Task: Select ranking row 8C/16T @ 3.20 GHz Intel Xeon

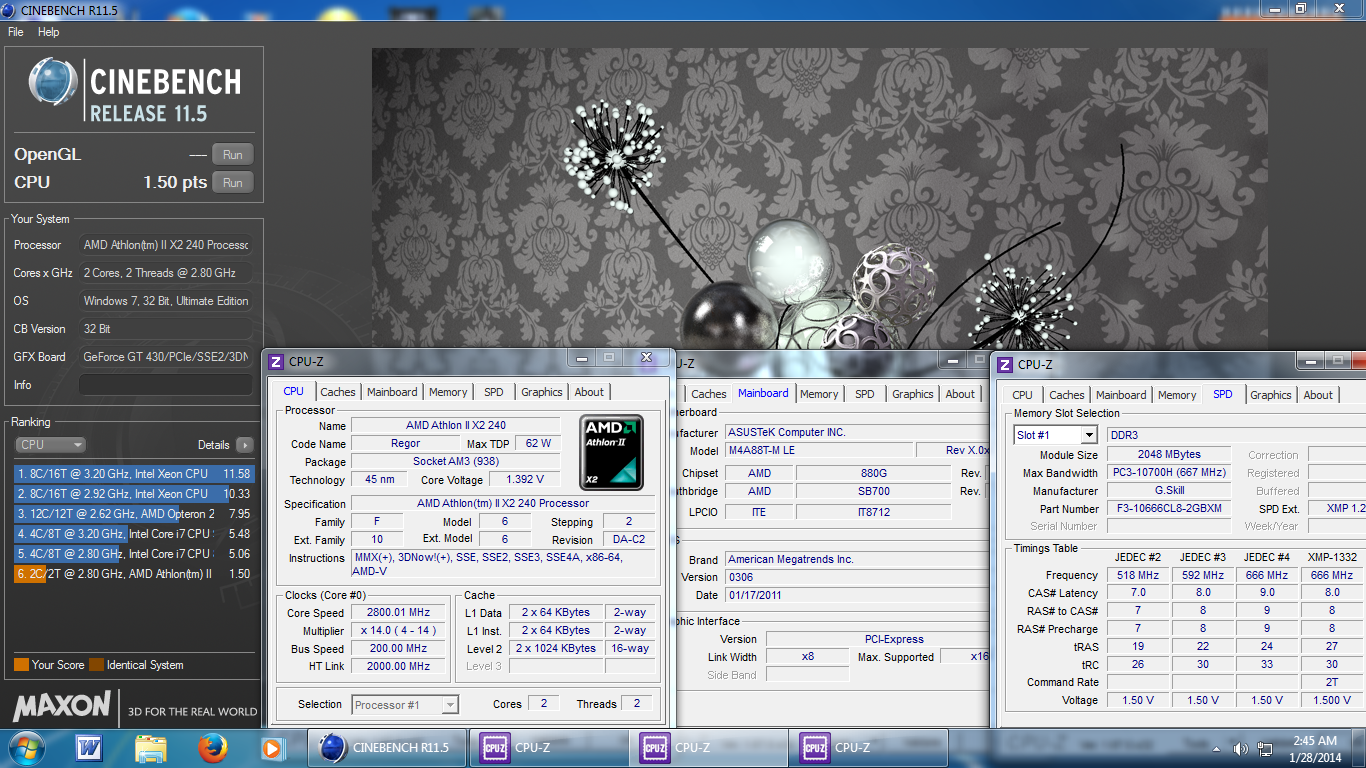Action: point(134,474)
